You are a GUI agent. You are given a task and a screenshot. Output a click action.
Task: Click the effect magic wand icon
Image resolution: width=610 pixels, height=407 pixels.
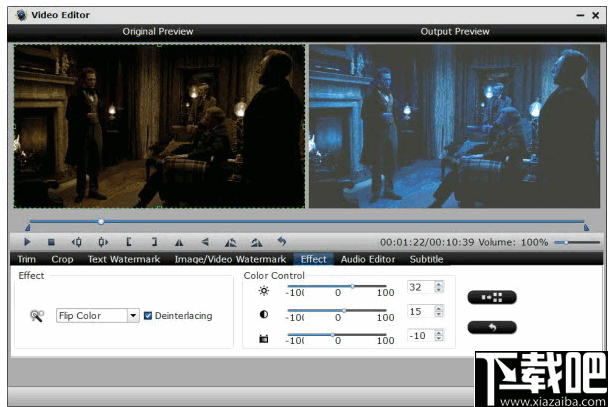37,316
